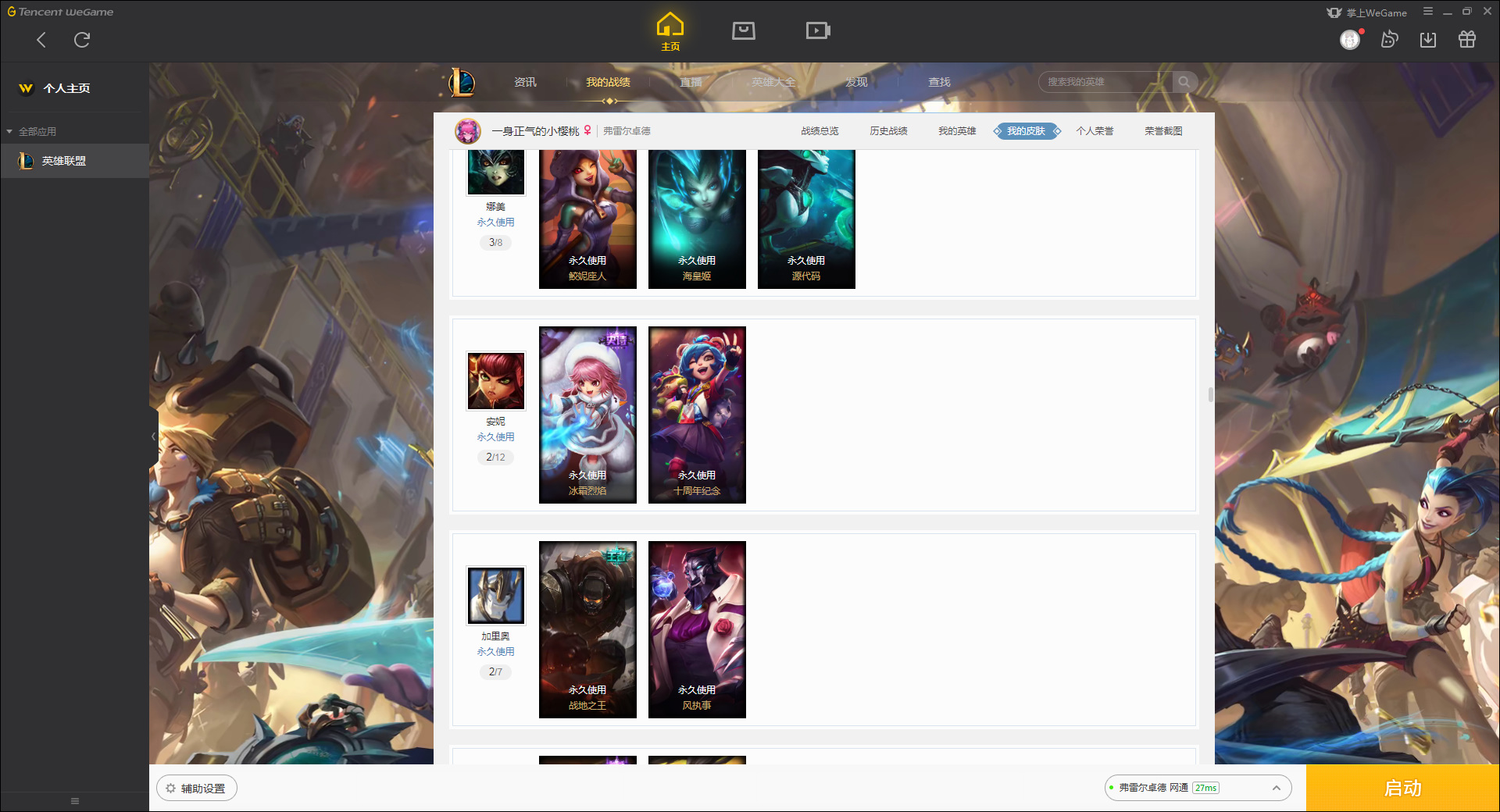Open the 冰霜烈焰 skin card
This screenshot has height=812, width=1500.
587,415
